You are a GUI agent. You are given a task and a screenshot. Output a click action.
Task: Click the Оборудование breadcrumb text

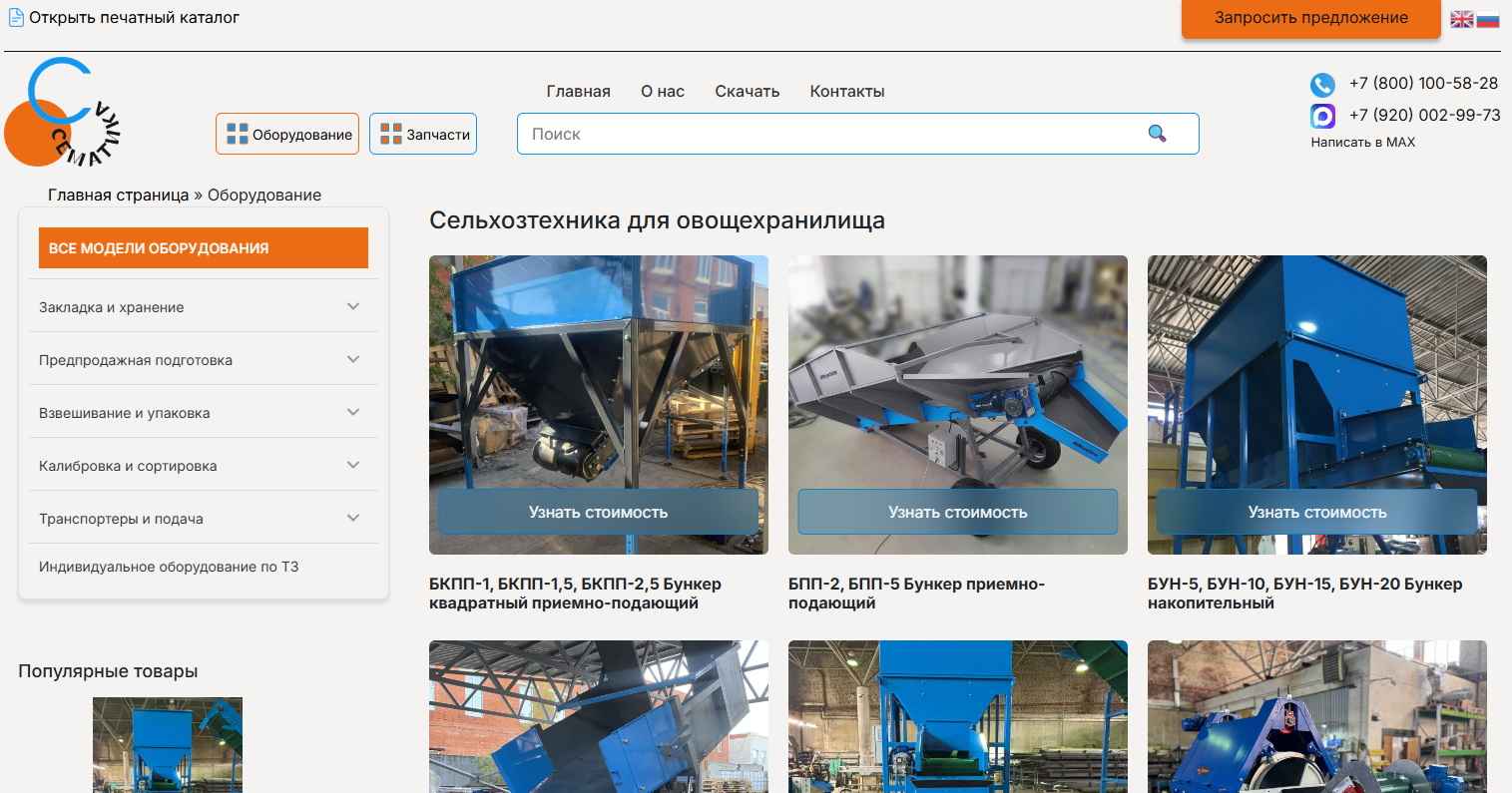click(x=264, y=196)
